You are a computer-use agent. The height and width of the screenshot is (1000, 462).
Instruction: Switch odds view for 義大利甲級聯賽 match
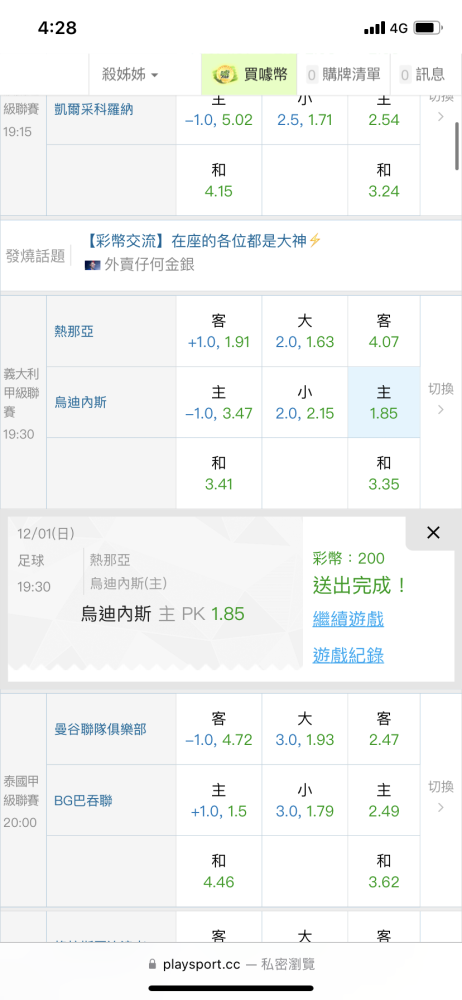click(441, 399)
